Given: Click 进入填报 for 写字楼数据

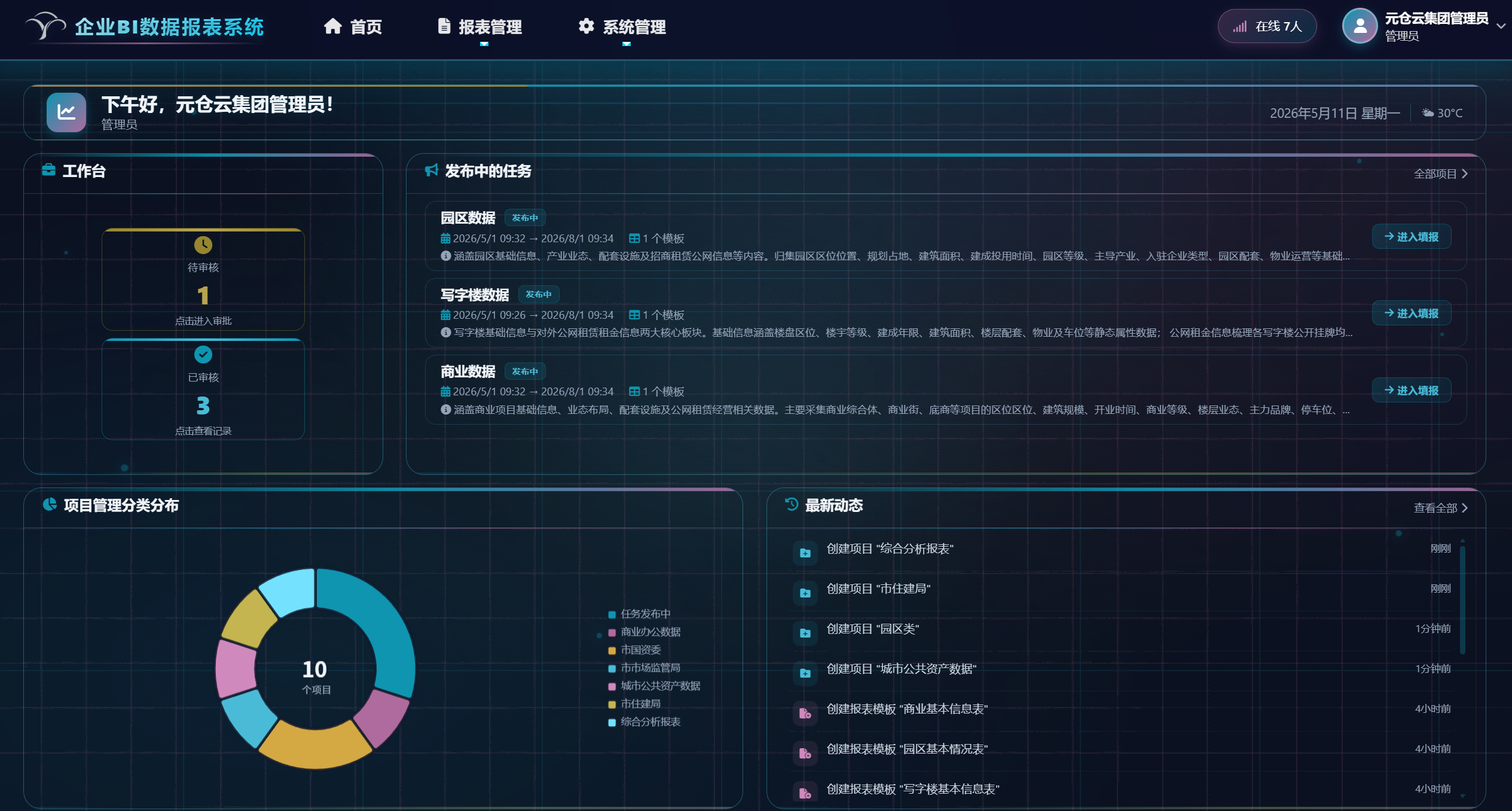Looking at the screenshot, I should (x=1412, y=313).
